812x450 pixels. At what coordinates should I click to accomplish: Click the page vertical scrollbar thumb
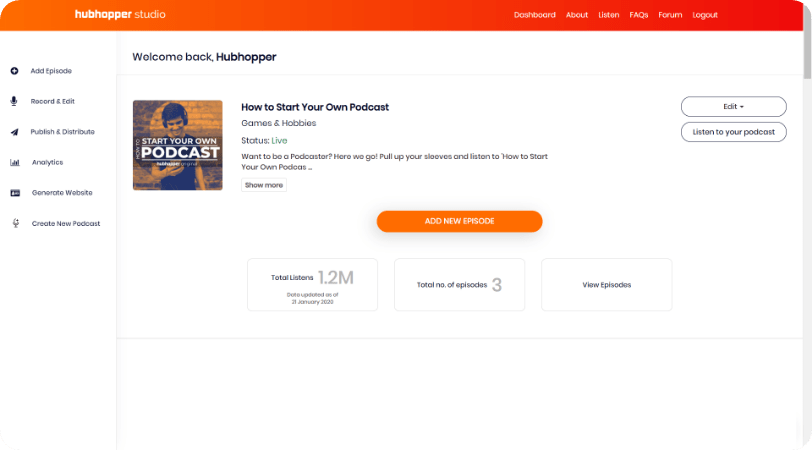pyautogui.click(x=807, y=40)
